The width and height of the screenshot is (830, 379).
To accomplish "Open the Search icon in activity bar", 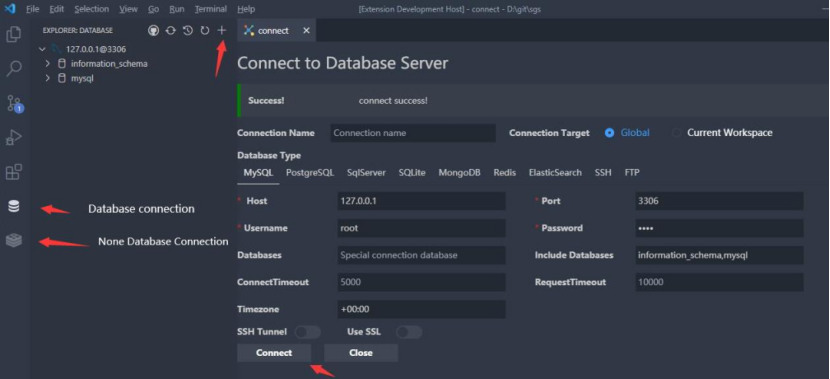I will [x=14, y=69].
